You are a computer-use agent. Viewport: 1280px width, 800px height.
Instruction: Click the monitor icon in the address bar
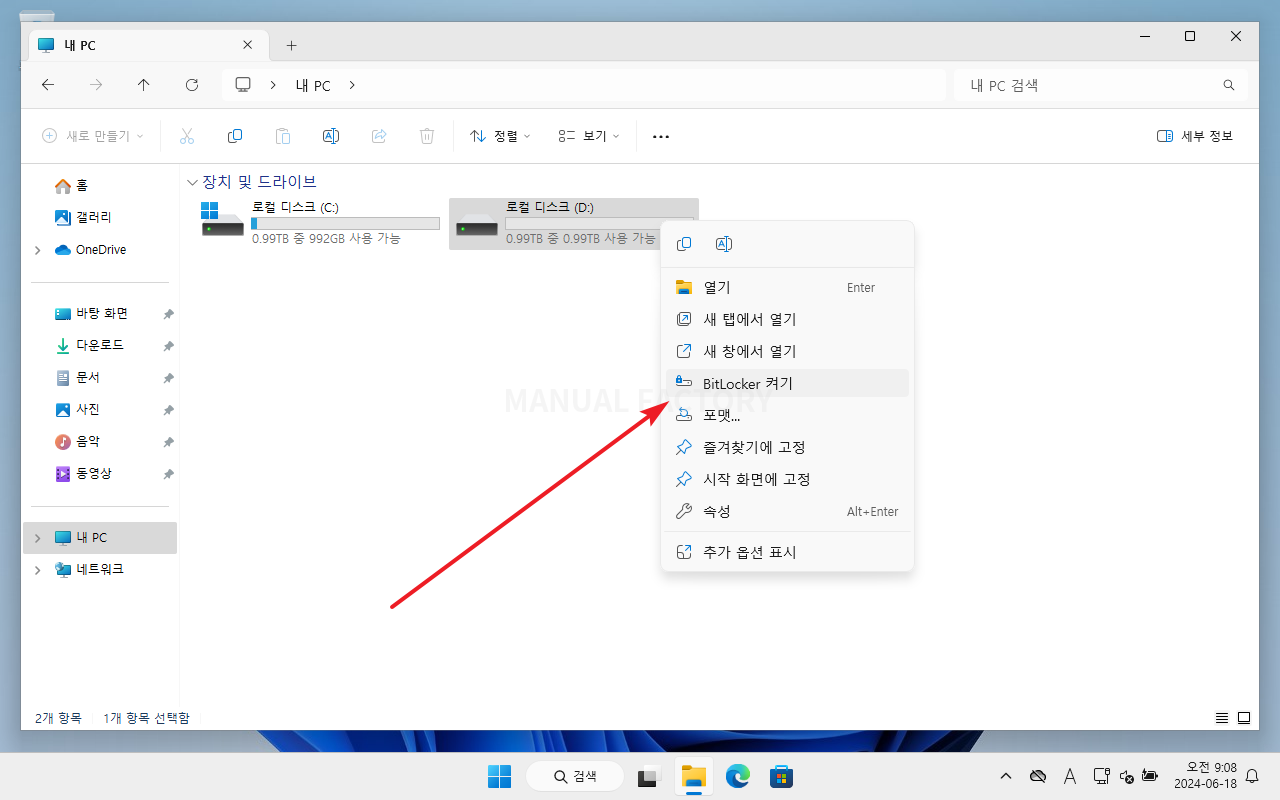[x=243, y=85]
